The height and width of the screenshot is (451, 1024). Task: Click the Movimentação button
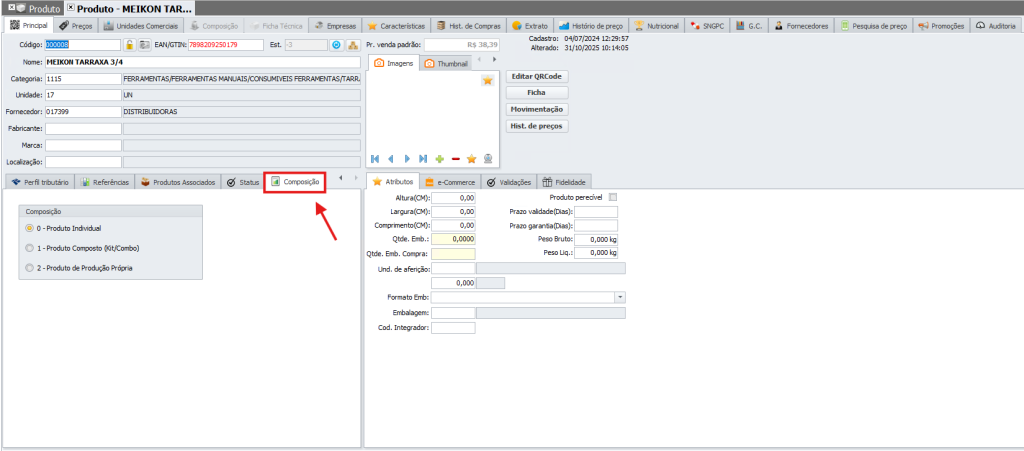(538, 109)
